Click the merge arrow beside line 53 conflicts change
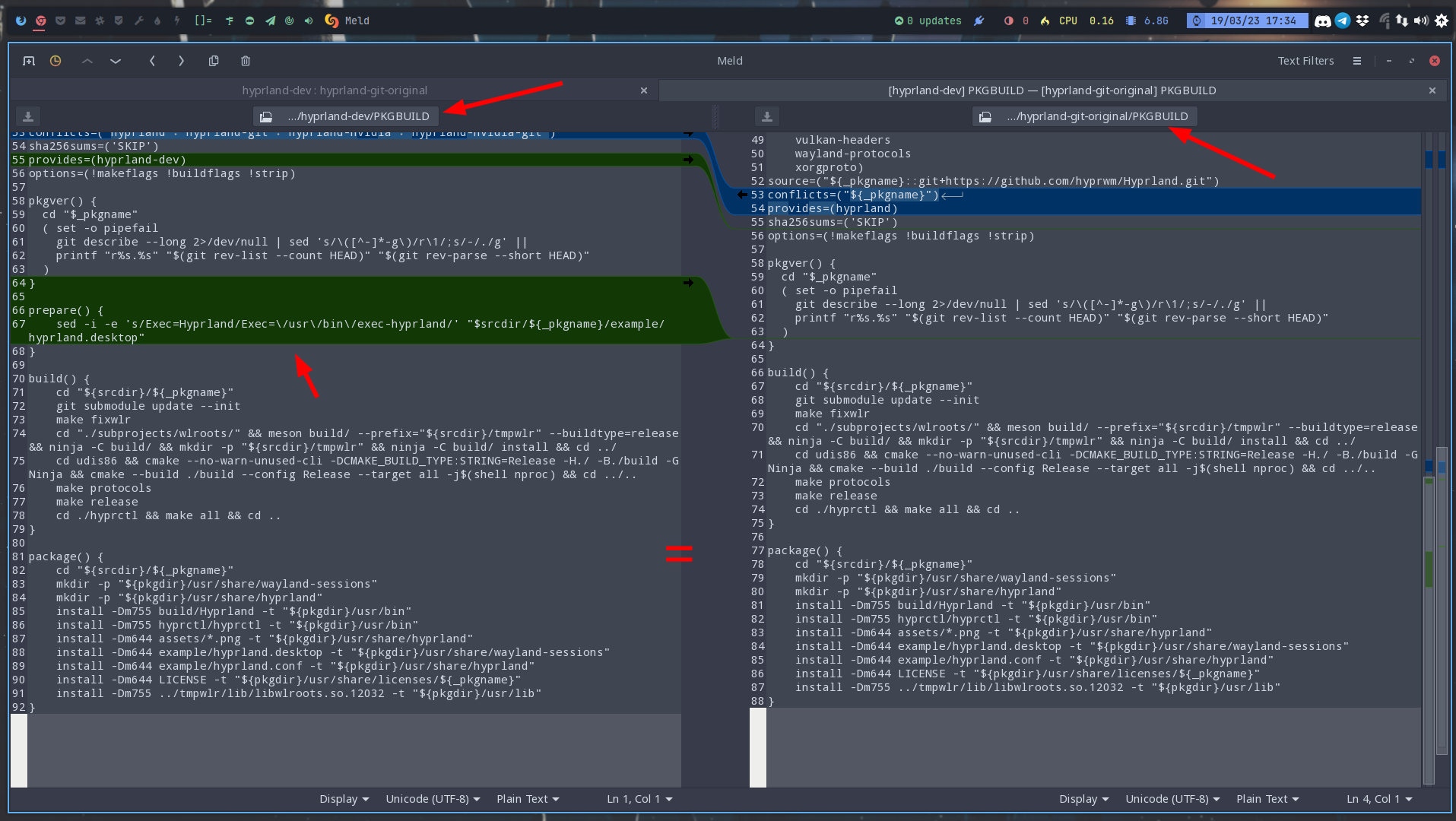Viewport: 1456px width, 821px height. tap(741, 195)
